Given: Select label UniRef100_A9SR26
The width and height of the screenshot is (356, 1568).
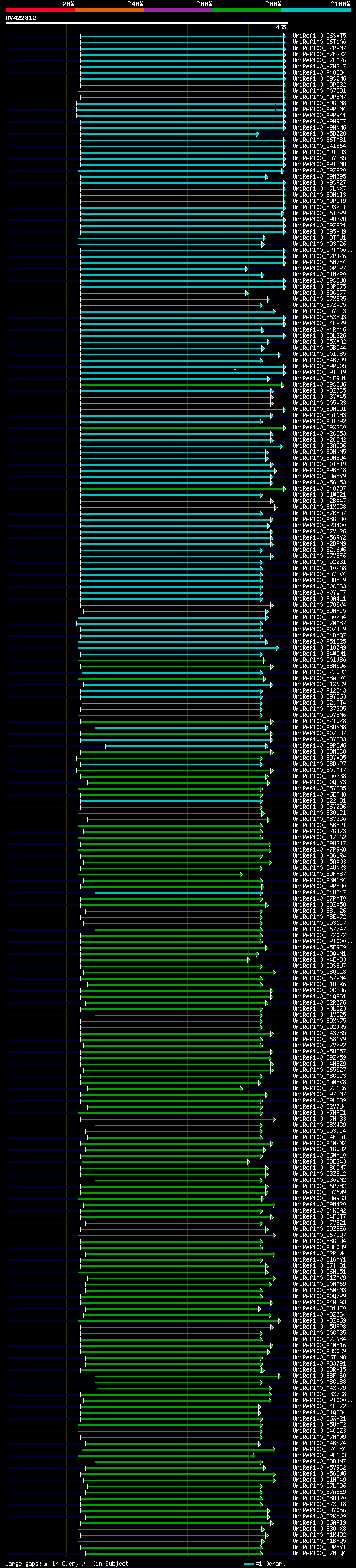Looking at the screenshot, I should click(319, 244).
